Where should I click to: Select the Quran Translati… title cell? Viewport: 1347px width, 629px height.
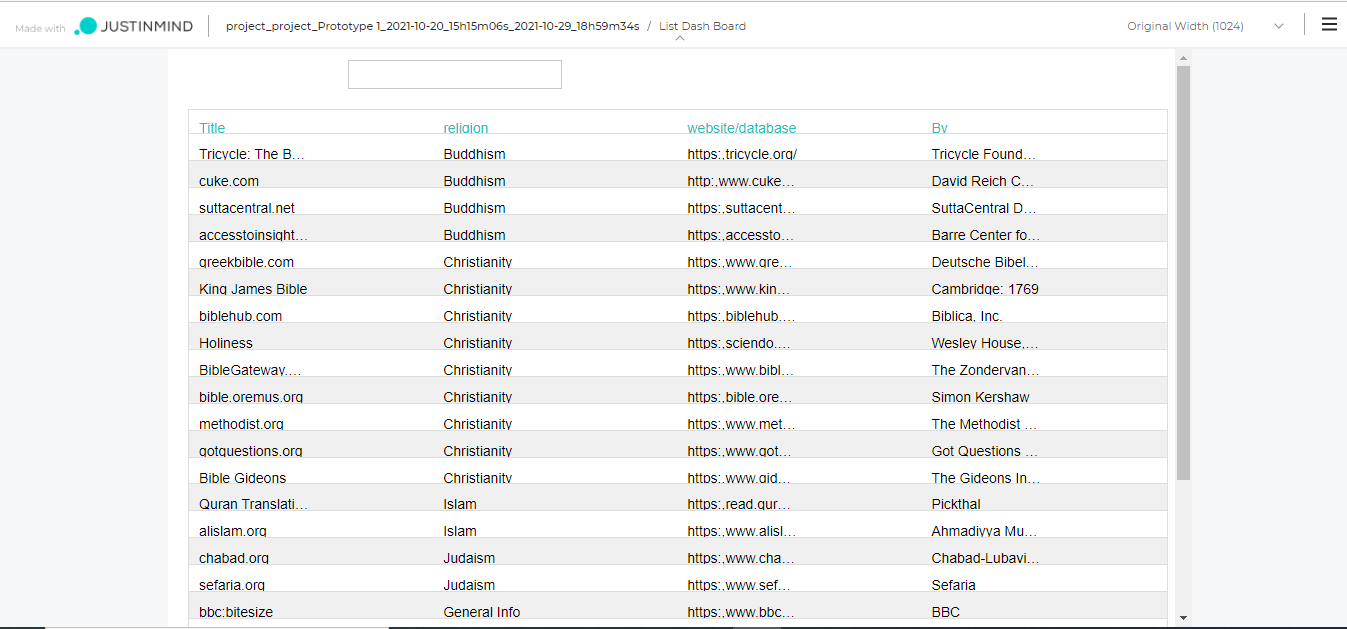[x=254, y=504]
